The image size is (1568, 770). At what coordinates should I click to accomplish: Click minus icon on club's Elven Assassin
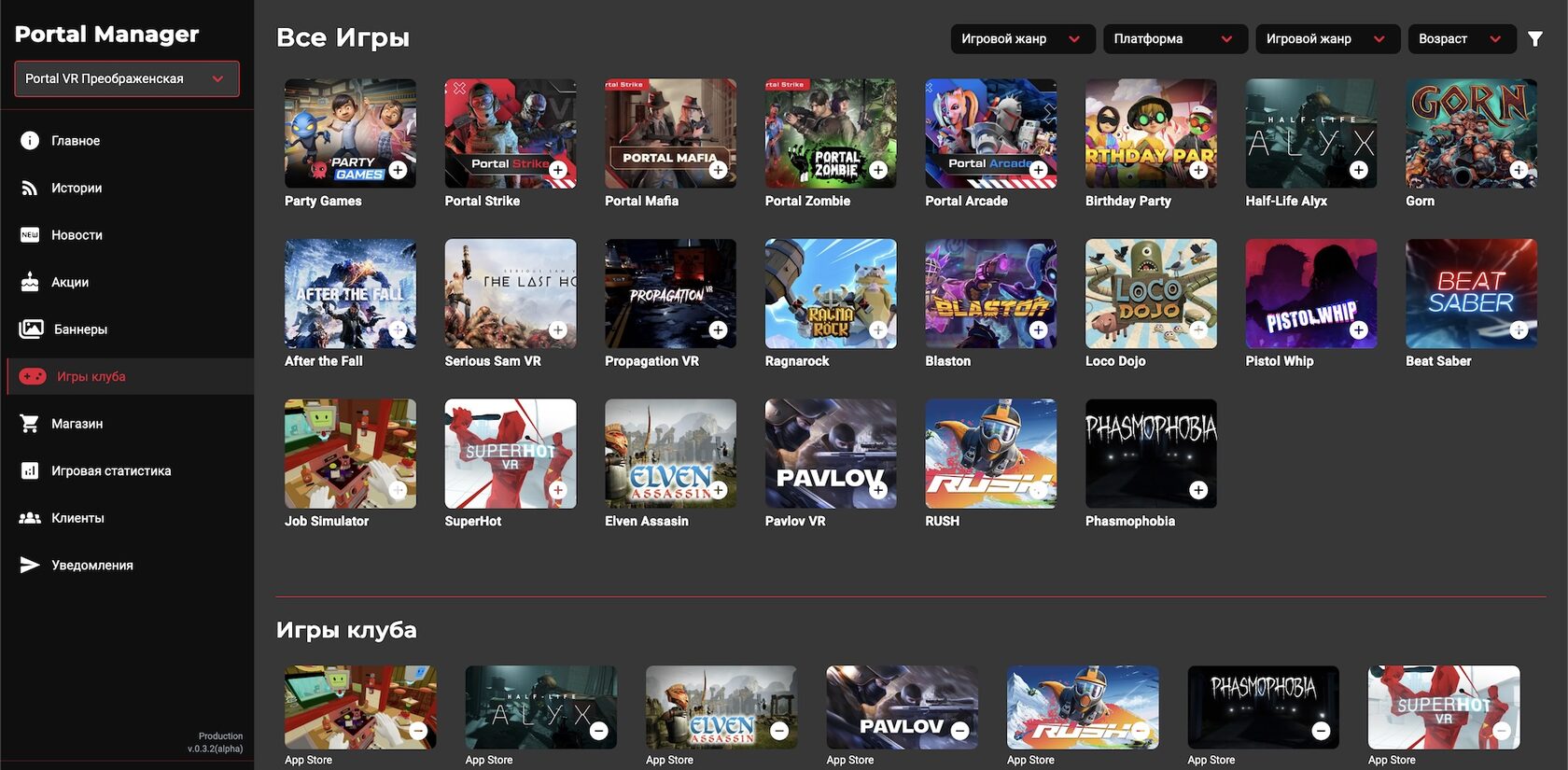779,731
